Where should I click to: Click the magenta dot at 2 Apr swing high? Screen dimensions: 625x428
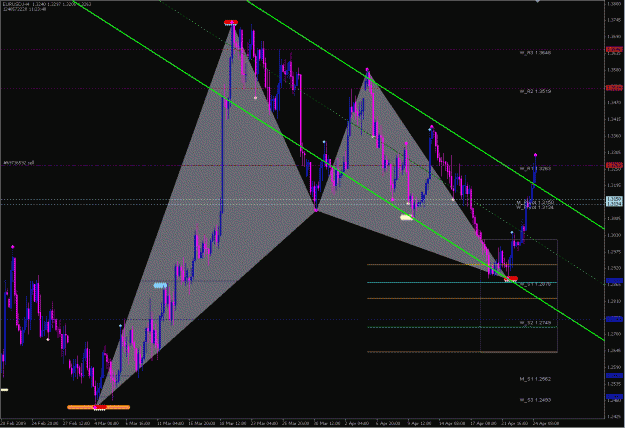point(367,69)
